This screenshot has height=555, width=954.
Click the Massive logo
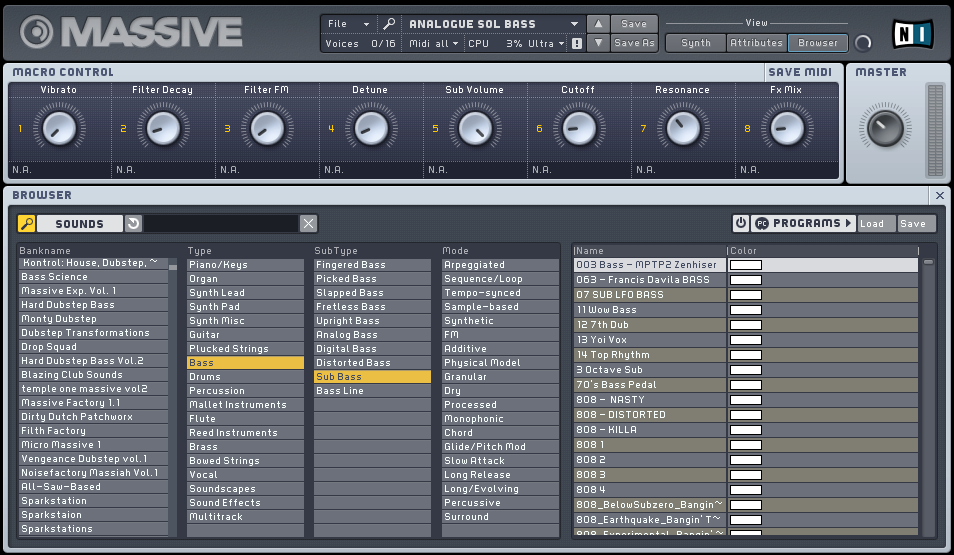(x=131, y=32)
